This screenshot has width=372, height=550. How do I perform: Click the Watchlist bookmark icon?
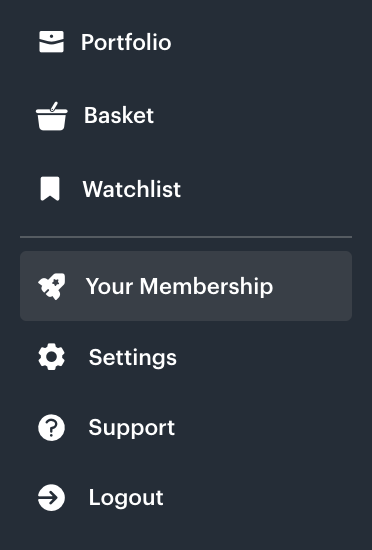(x=50, y=189)
